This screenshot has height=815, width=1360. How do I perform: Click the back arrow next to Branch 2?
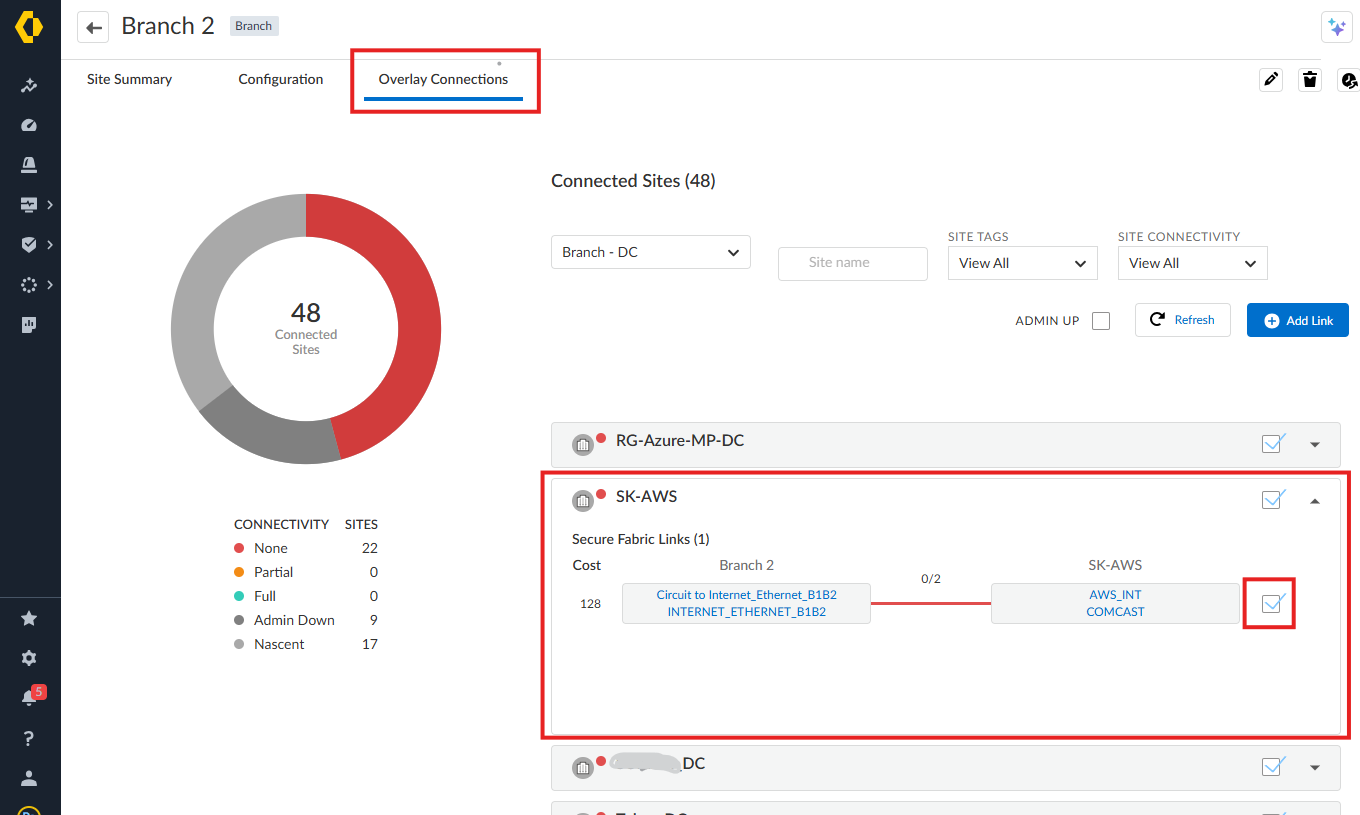click(x=93, y=27)
